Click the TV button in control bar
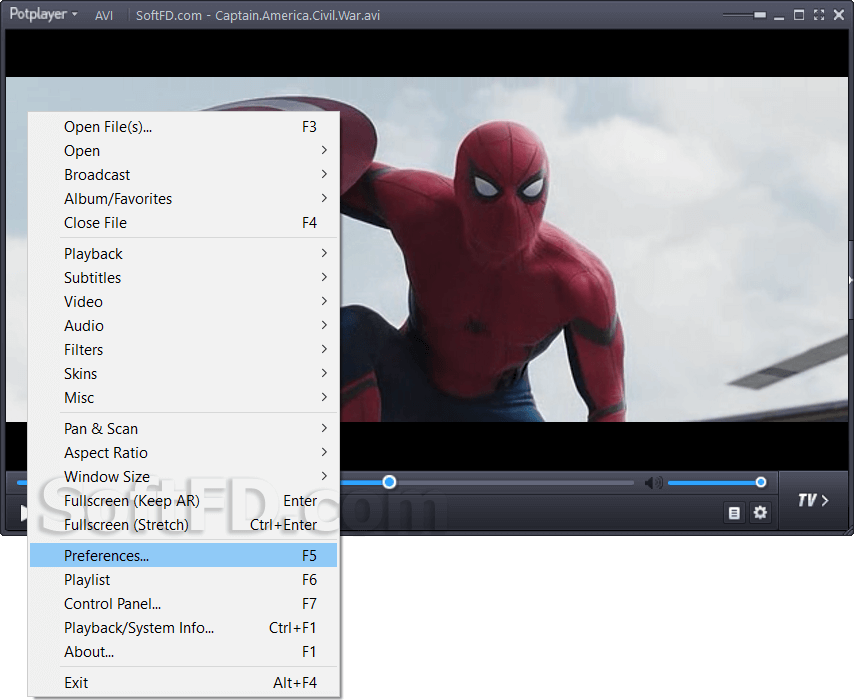The image size is (854, 700). point(813,500)
